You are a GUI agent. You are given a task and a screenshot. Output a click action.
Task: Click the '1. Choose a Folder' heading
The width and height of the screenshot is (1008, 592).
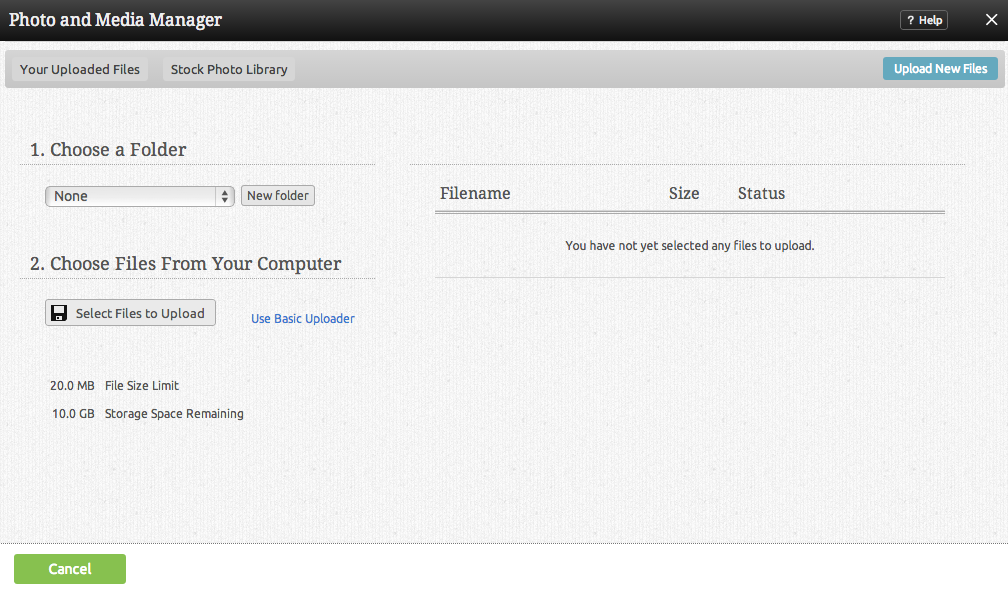click(x=108, y=150)
